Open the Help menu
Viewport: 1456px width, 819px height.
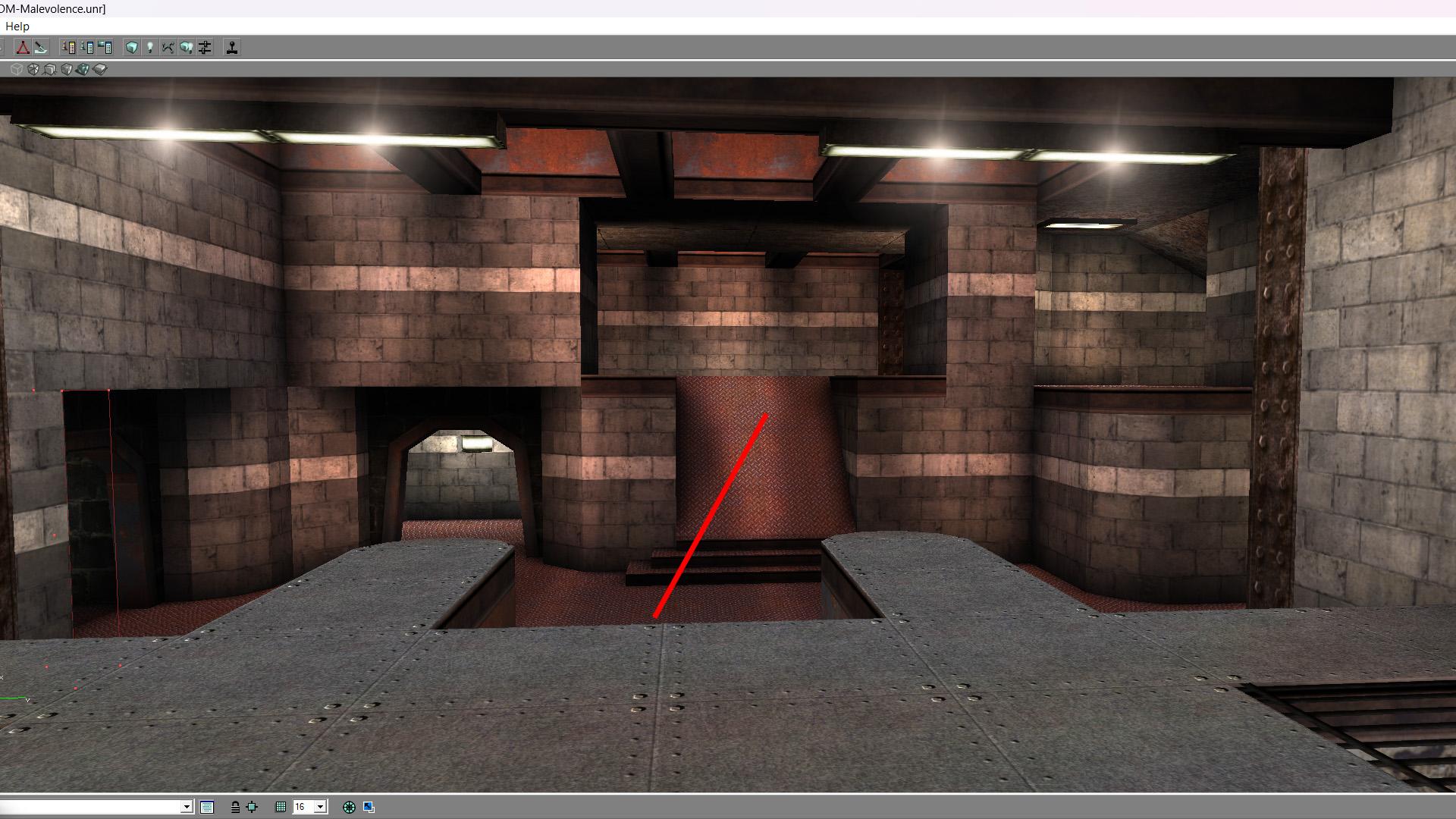tap(17, 27)
